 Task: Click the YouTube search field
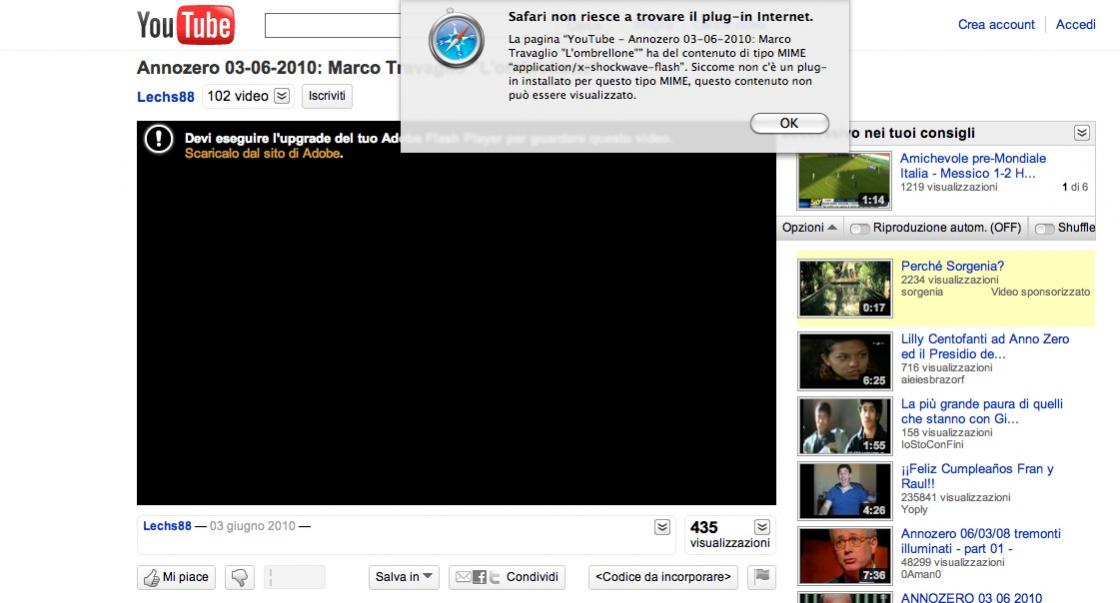coord(333,26)
